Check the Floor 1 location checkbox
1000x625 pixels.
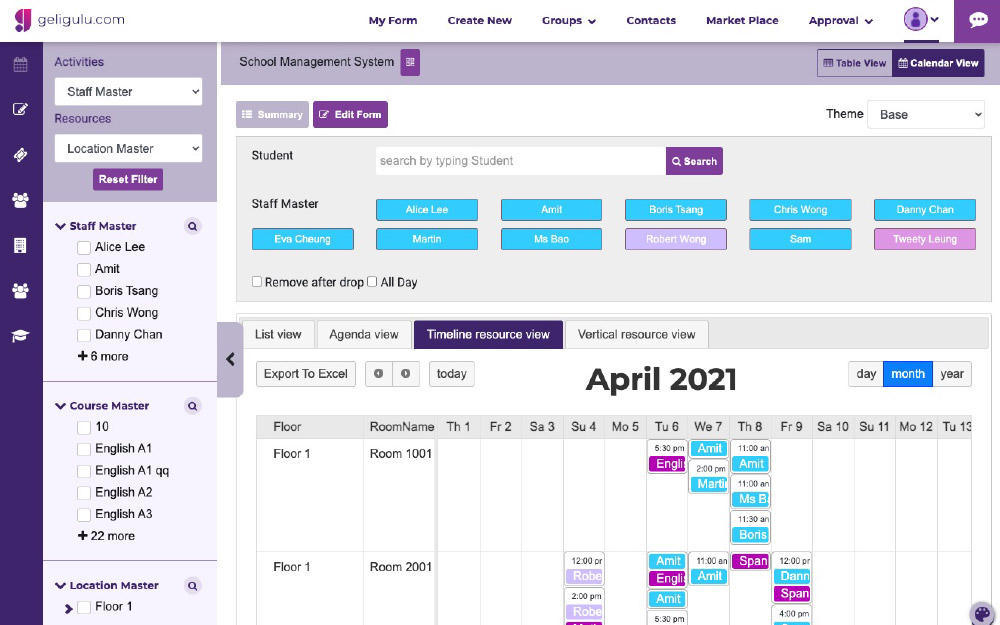click(x=84, y=607)
